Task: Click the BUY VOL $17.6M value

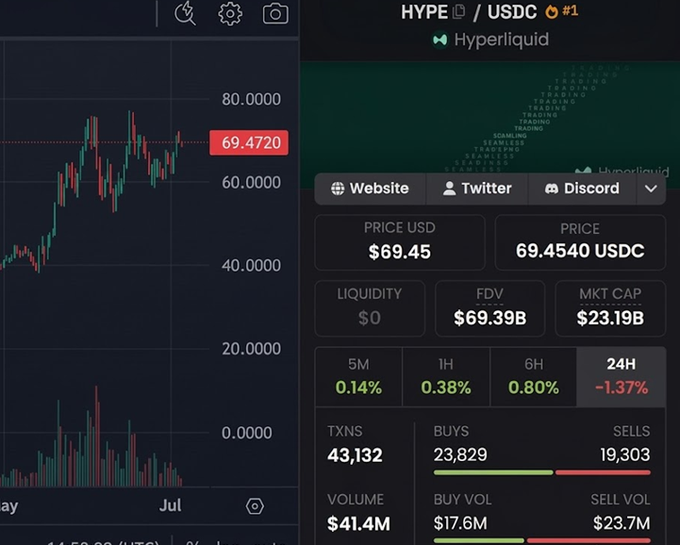Action: [460, 523]
